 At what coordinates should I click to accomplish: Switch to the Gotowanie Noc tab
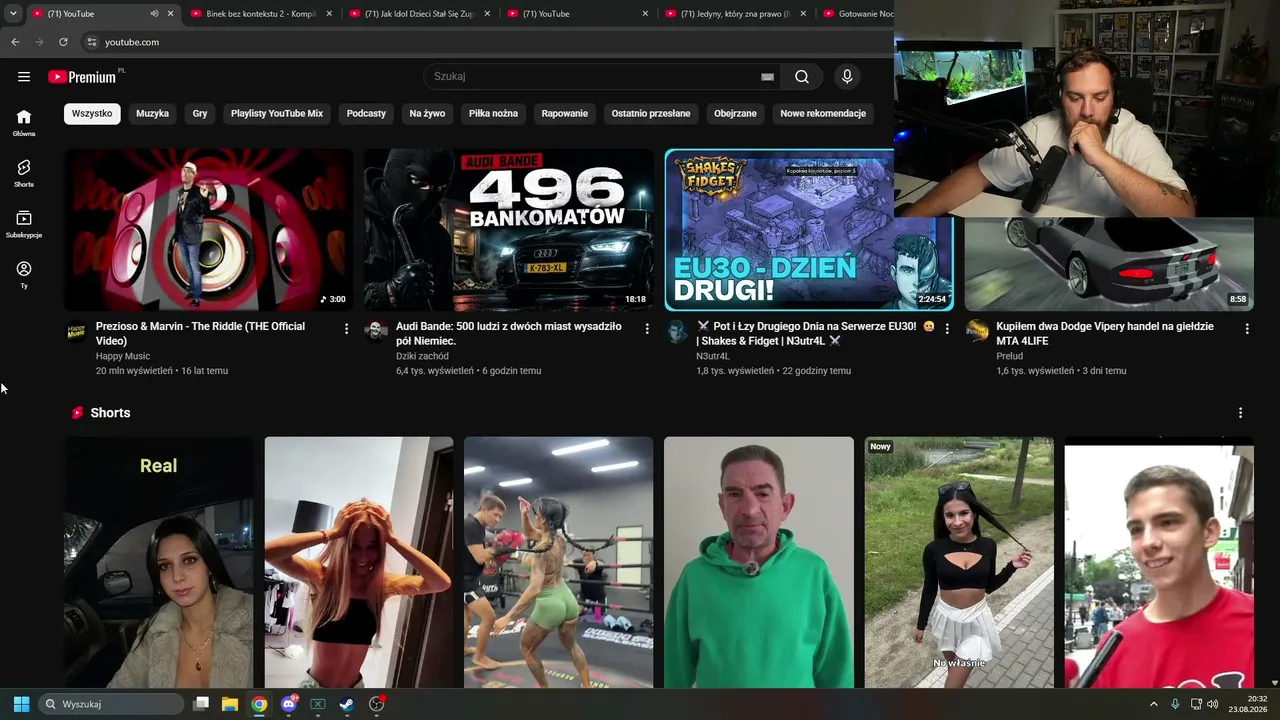(856, 14)
